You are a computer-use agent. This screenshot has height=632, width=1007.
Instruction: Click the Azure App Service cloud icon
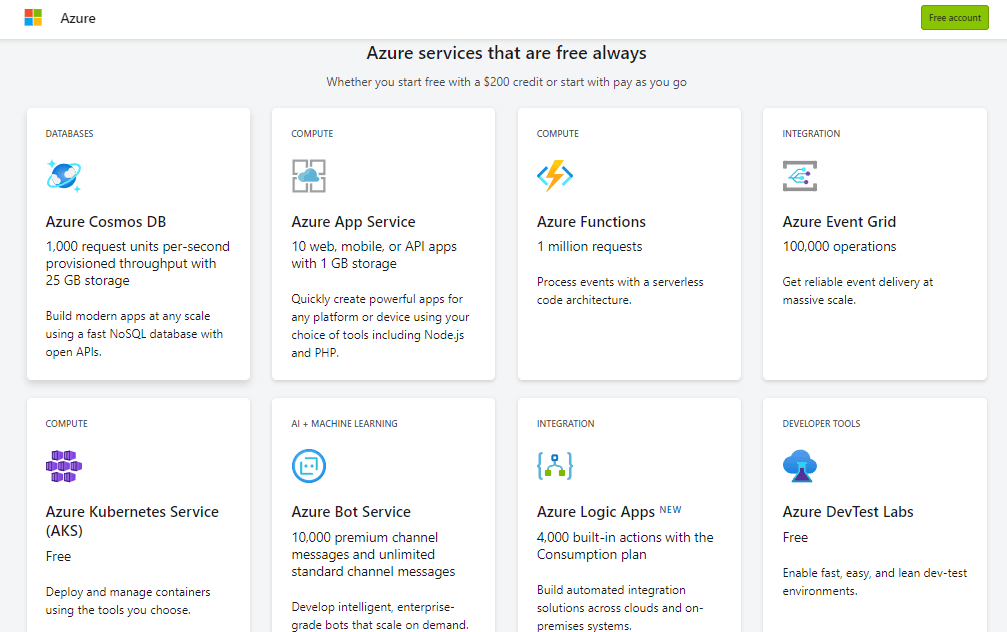tap(309, 175)
